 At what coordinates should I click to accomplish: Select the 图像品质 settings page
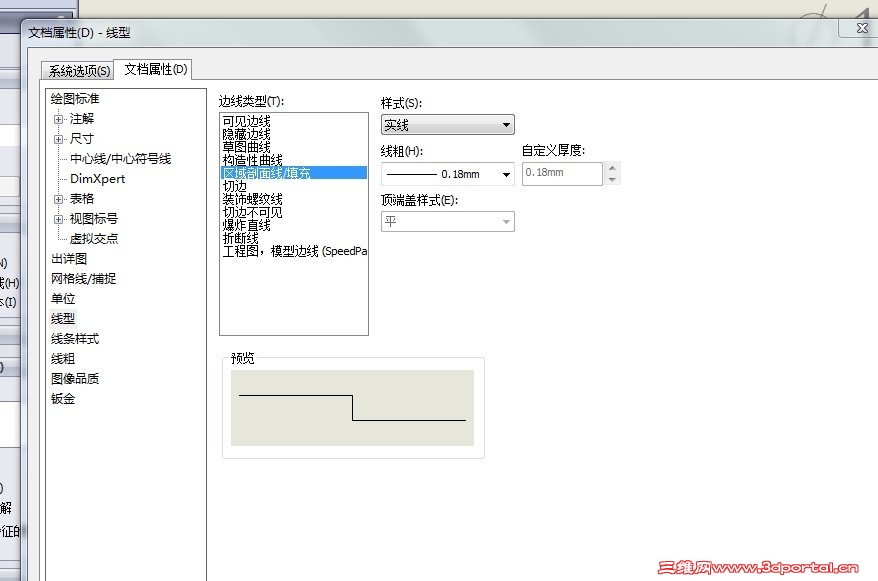click(75, 378)
